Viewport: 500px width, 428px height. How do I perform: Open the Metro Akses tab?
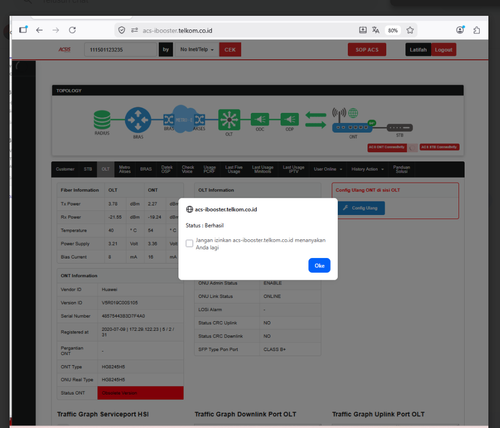coord(125,169)
